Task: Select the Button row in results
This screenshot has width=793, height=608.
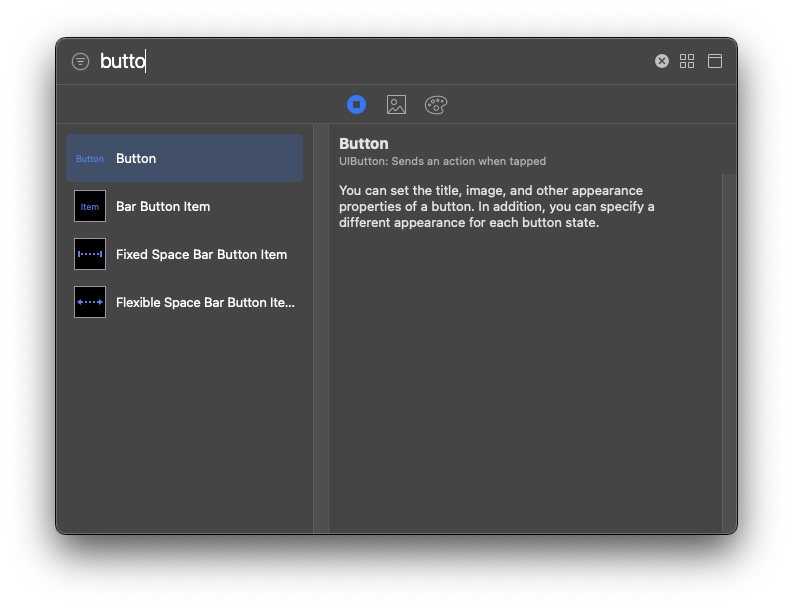Action: [185, 158]
